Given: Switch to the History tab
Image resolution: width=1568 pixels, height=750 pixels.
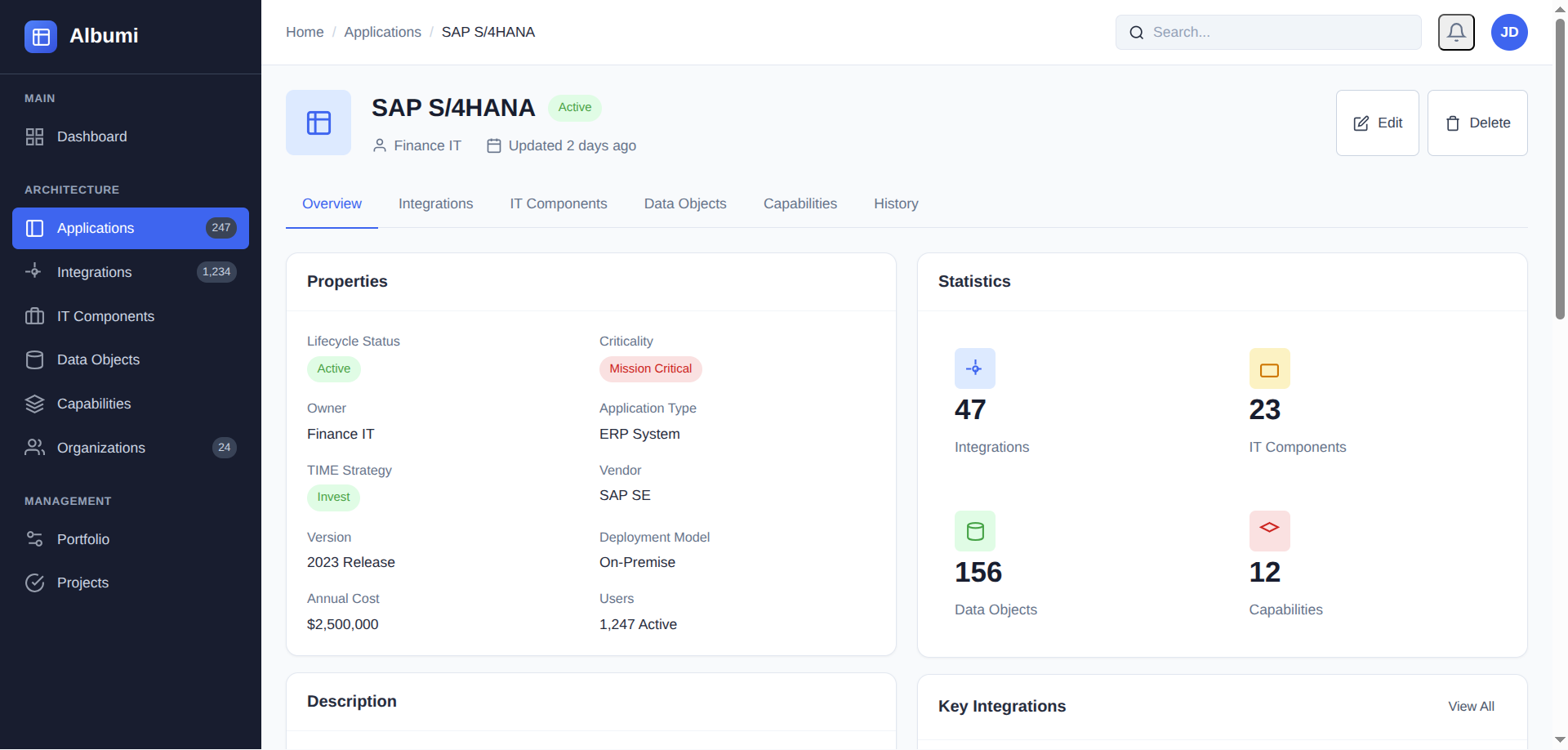Looking at the screenshot, I should coord(896,203).
